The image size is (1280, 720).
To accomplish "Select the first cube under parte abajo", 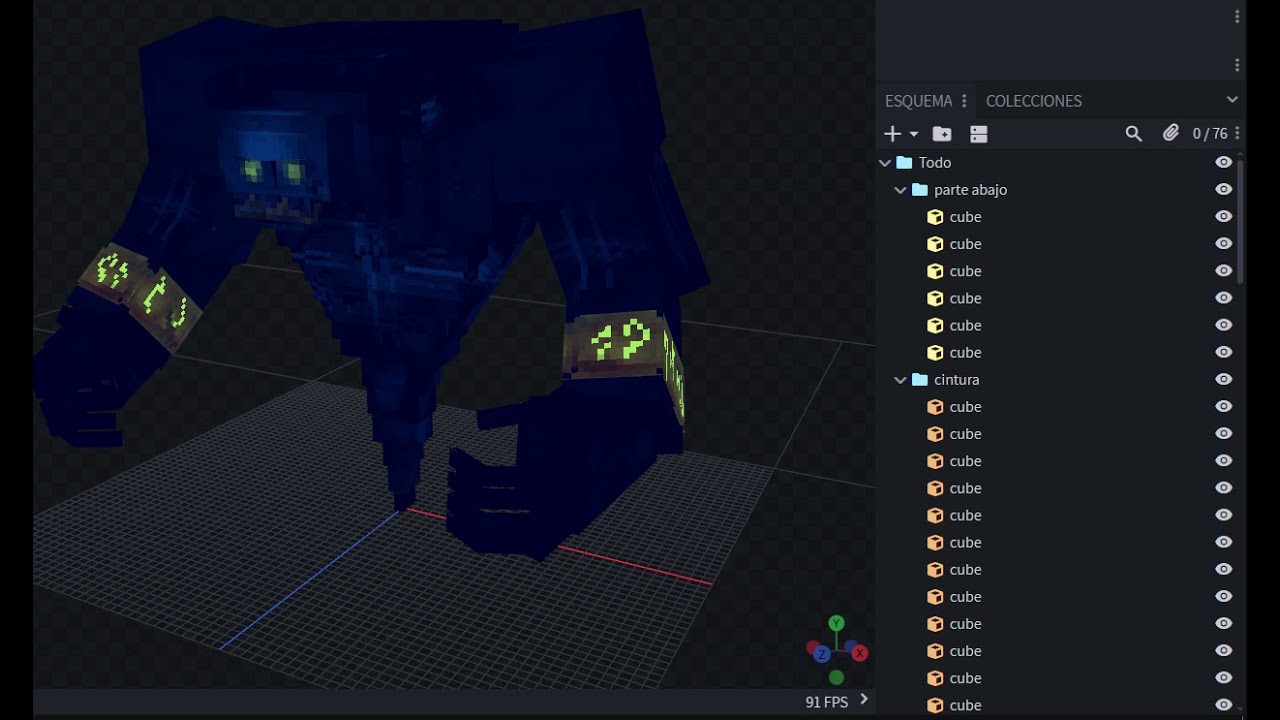I will pos(1057,217).
